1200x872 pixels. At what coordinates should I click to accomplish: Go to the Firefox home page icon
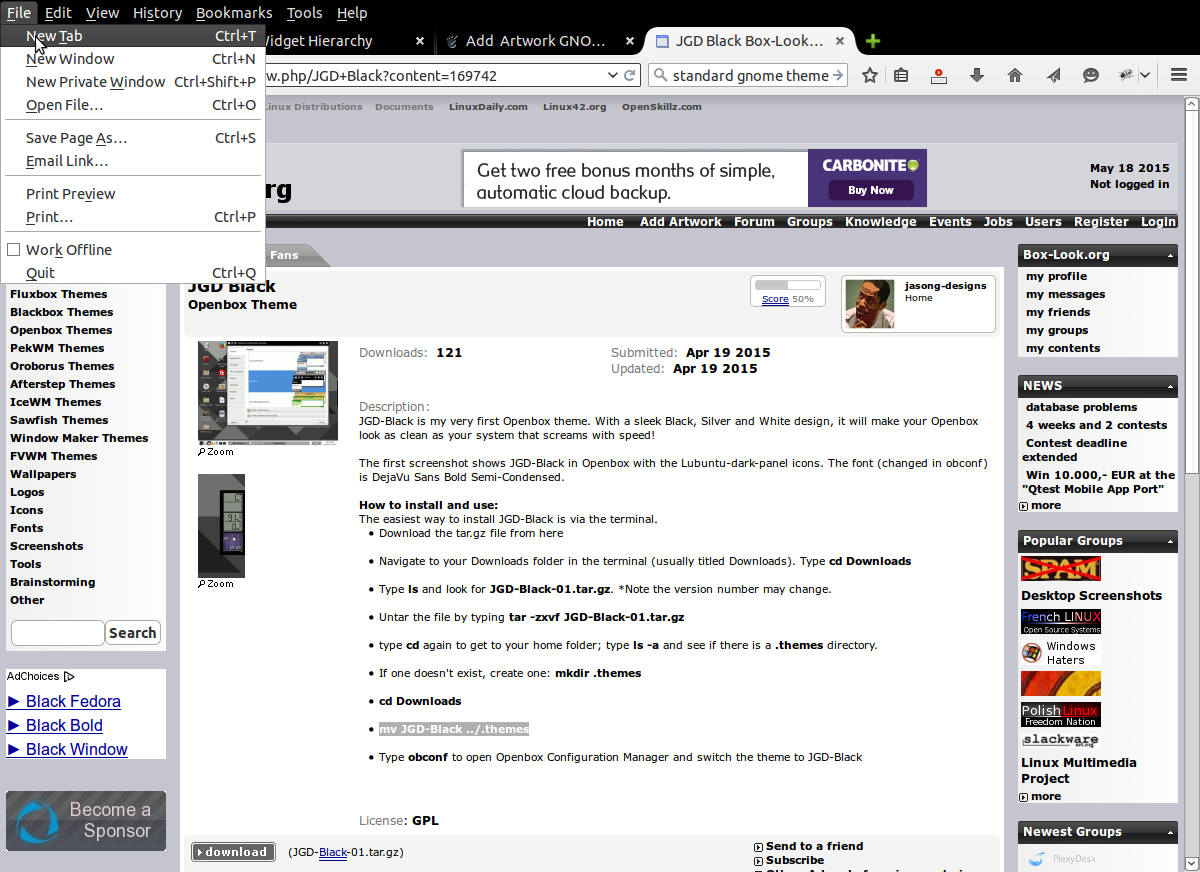point(1015,75)
